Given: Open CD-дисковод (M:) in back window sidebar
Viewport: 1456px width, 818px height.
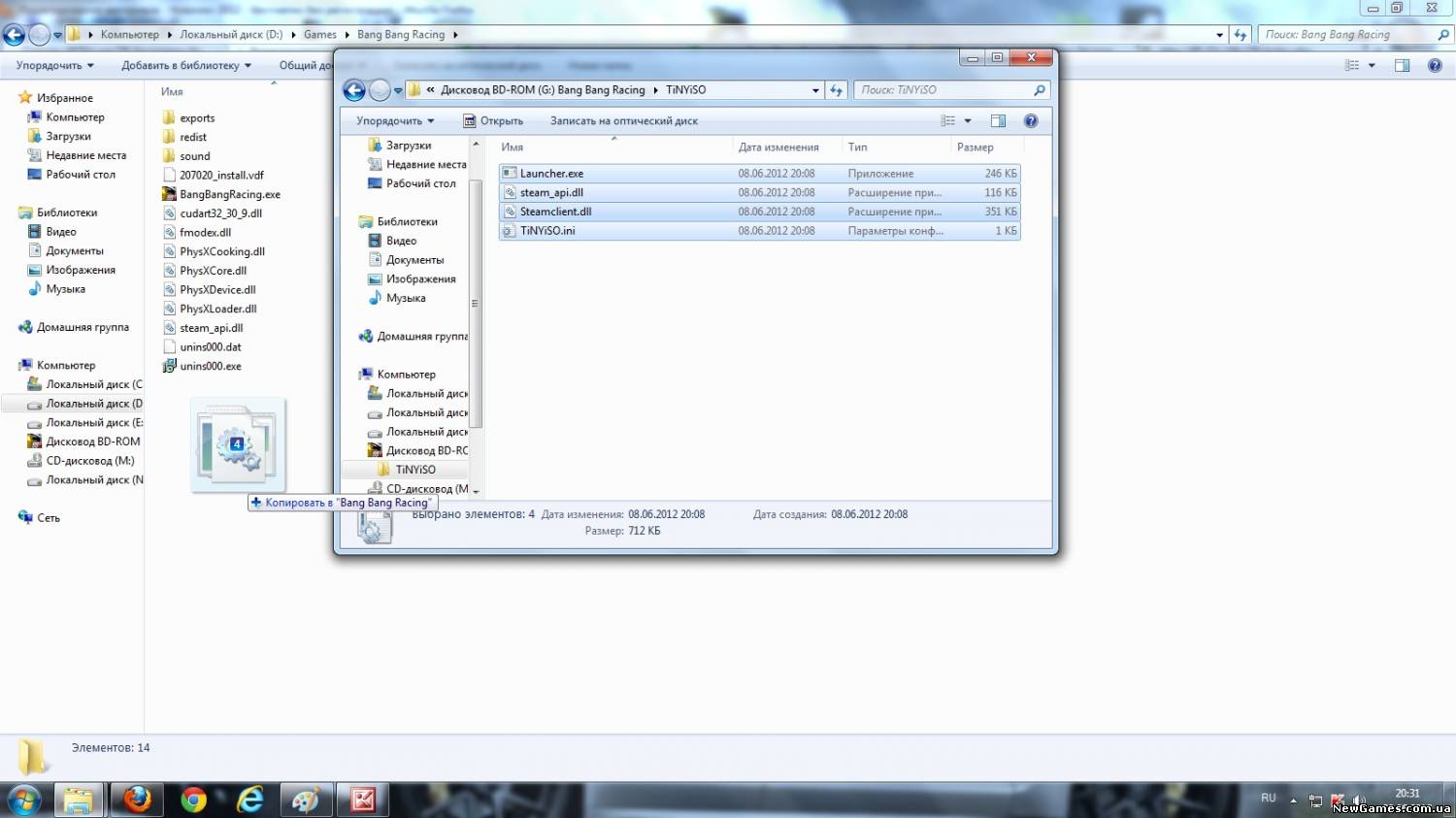Looking at the screenshot, I should point(82,461).
